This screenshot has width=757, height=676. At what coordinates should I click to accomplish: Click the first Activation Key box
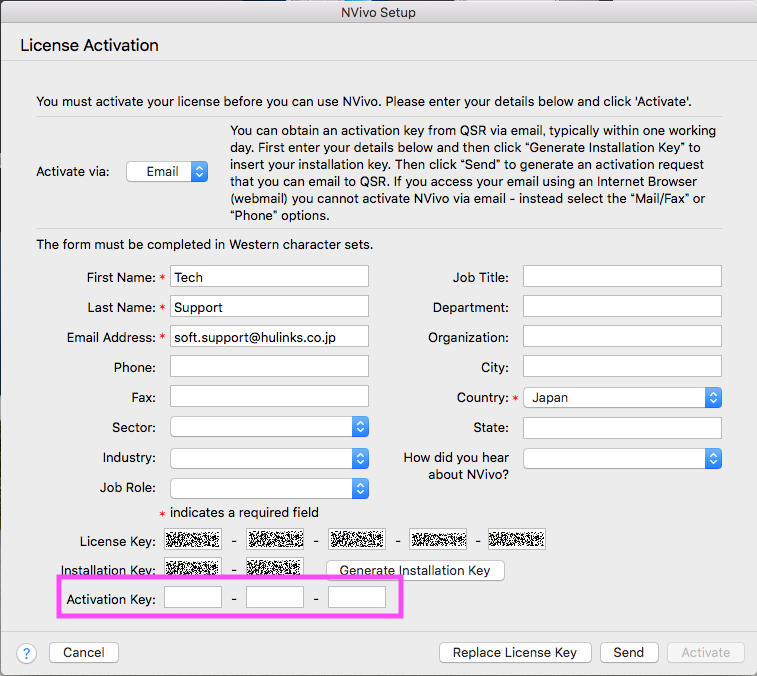click(x=193, y=597)
